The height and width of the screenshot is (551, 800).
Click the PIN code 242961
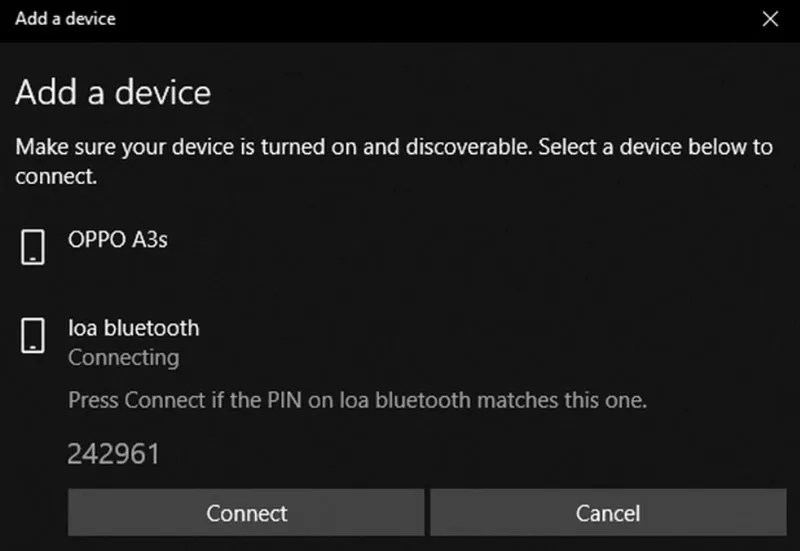coord(113,454)
